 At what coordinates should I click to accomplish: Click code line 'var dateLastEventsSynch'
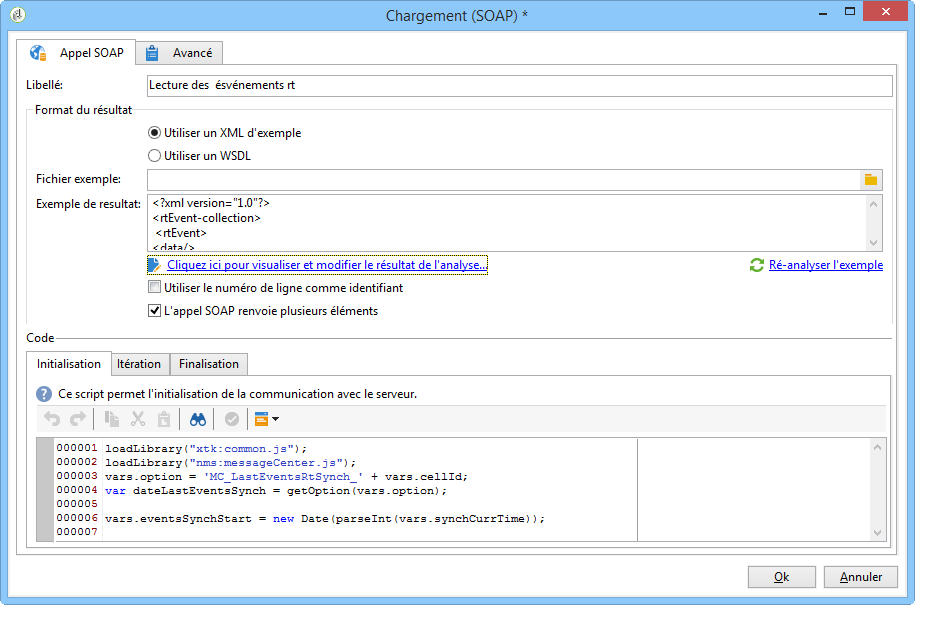pyautogui.click(x=276, y=491)
